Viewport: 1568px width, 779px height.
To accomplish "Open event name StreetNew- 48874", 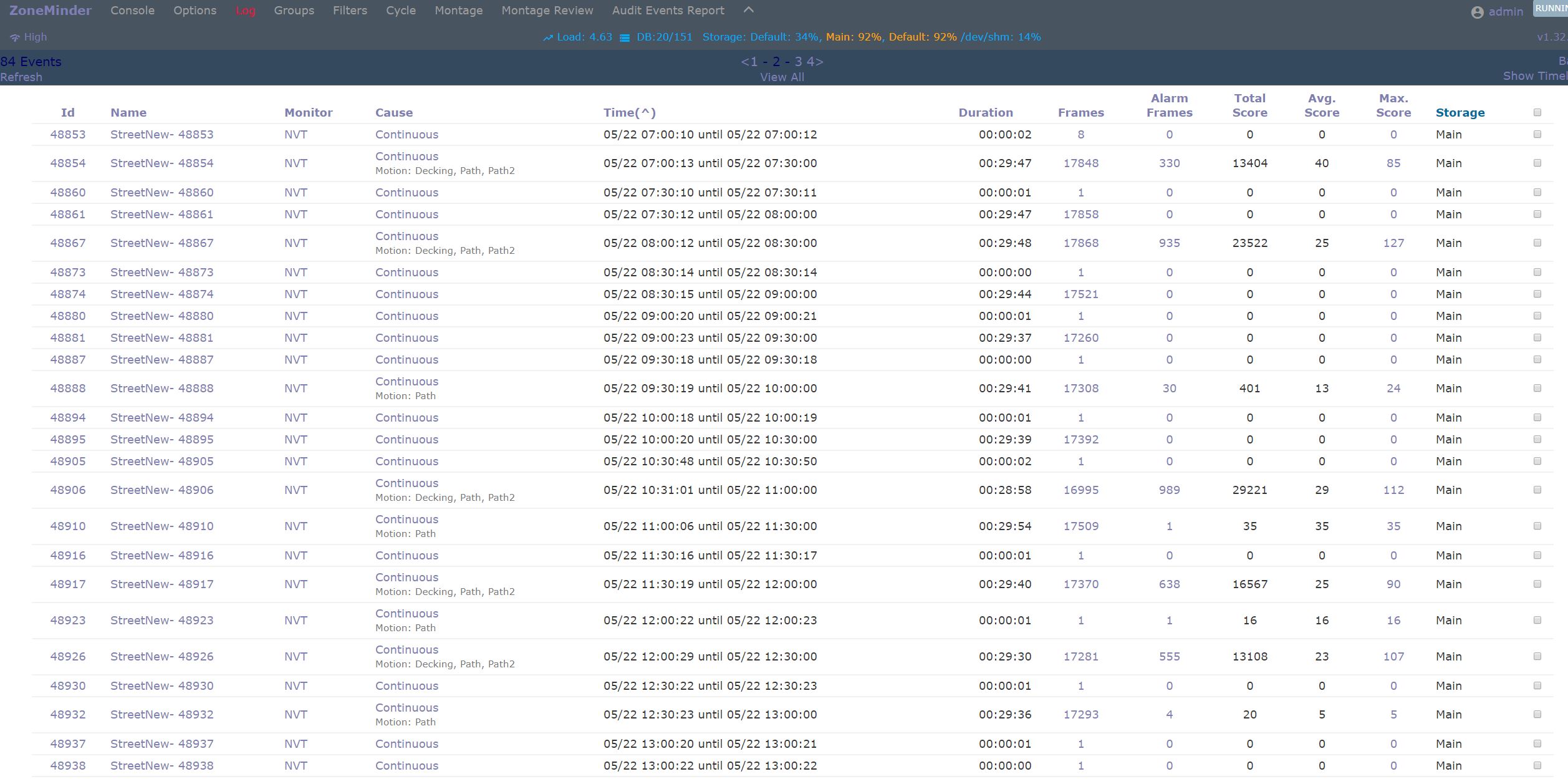I will coord(162,294).
